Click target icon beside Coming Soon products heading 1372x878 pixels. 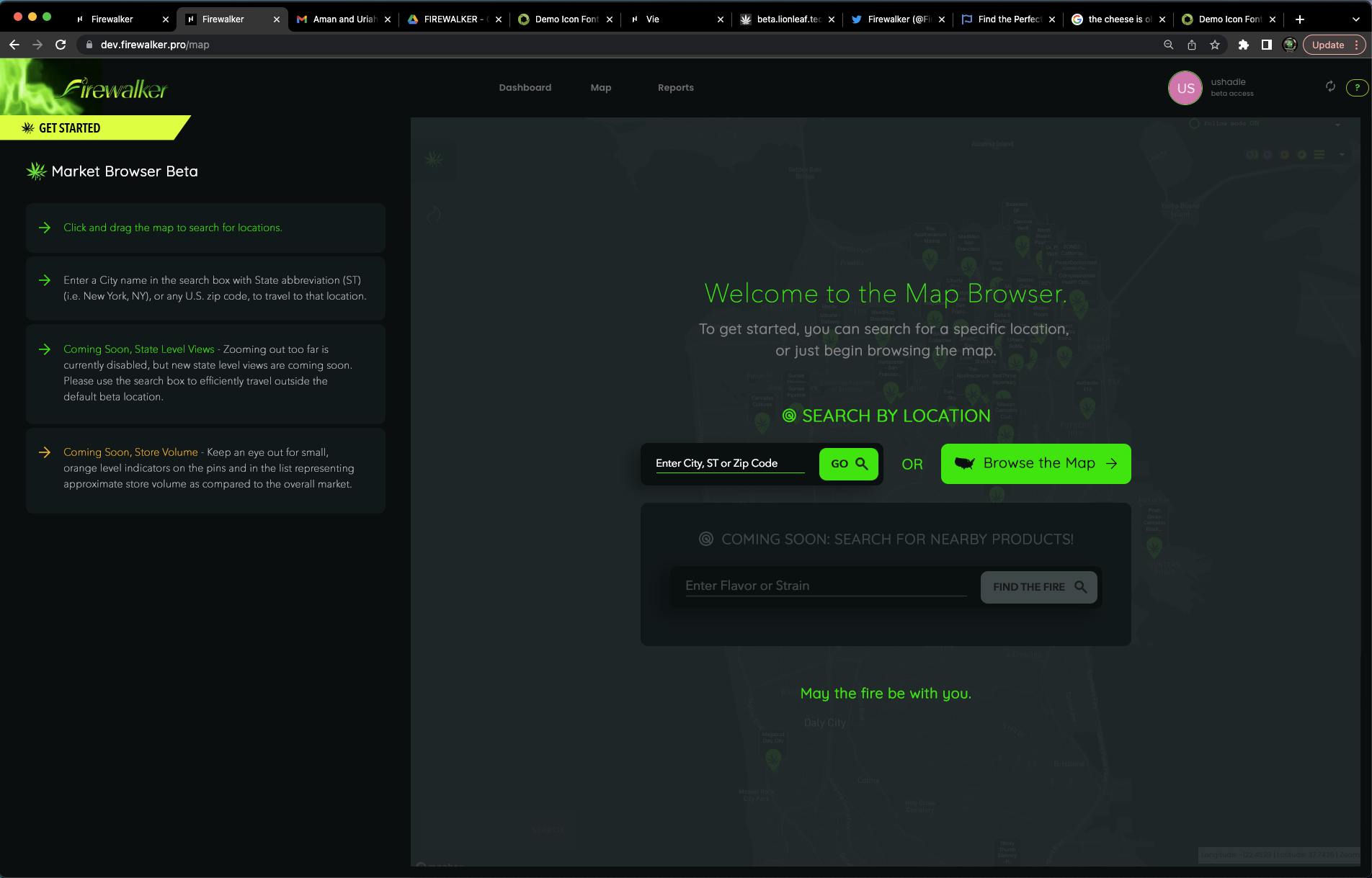click(x=706, y=539)
